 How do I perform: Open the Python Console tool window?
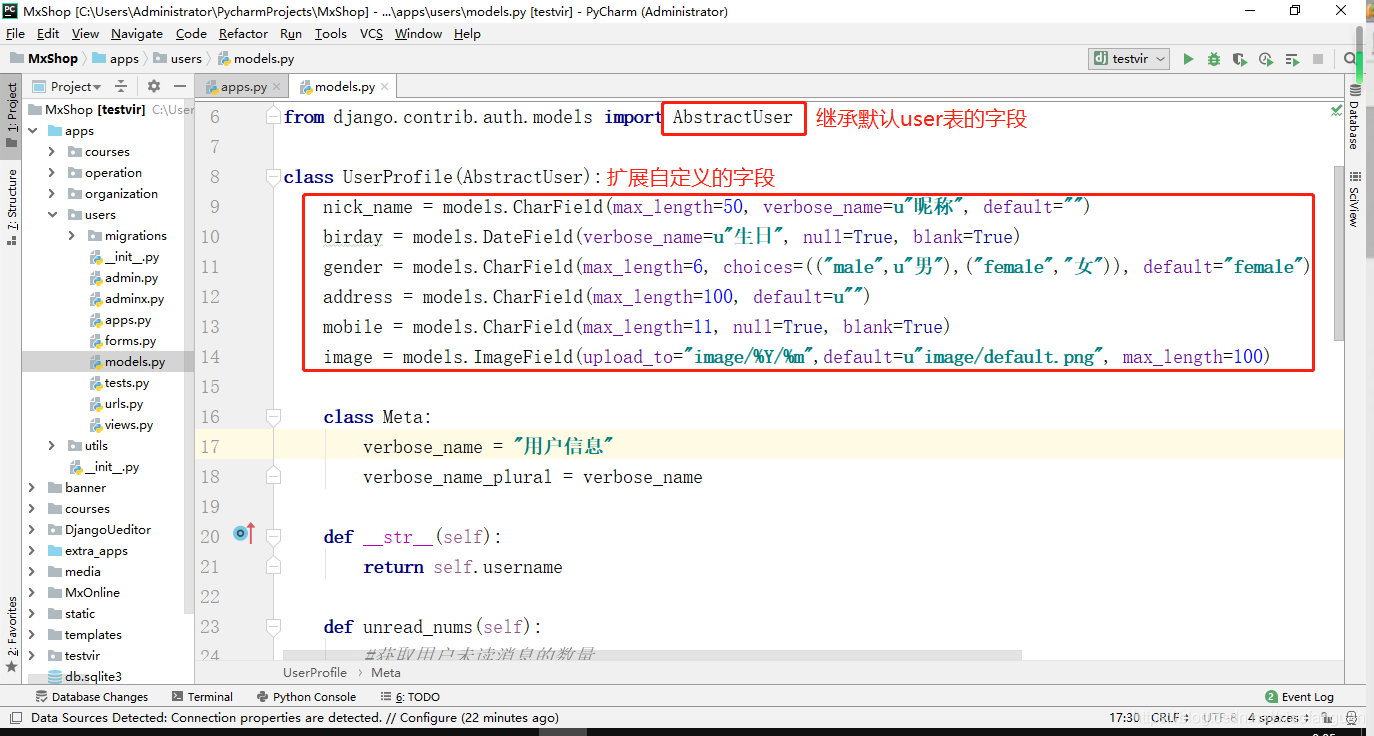pos(306,697)
